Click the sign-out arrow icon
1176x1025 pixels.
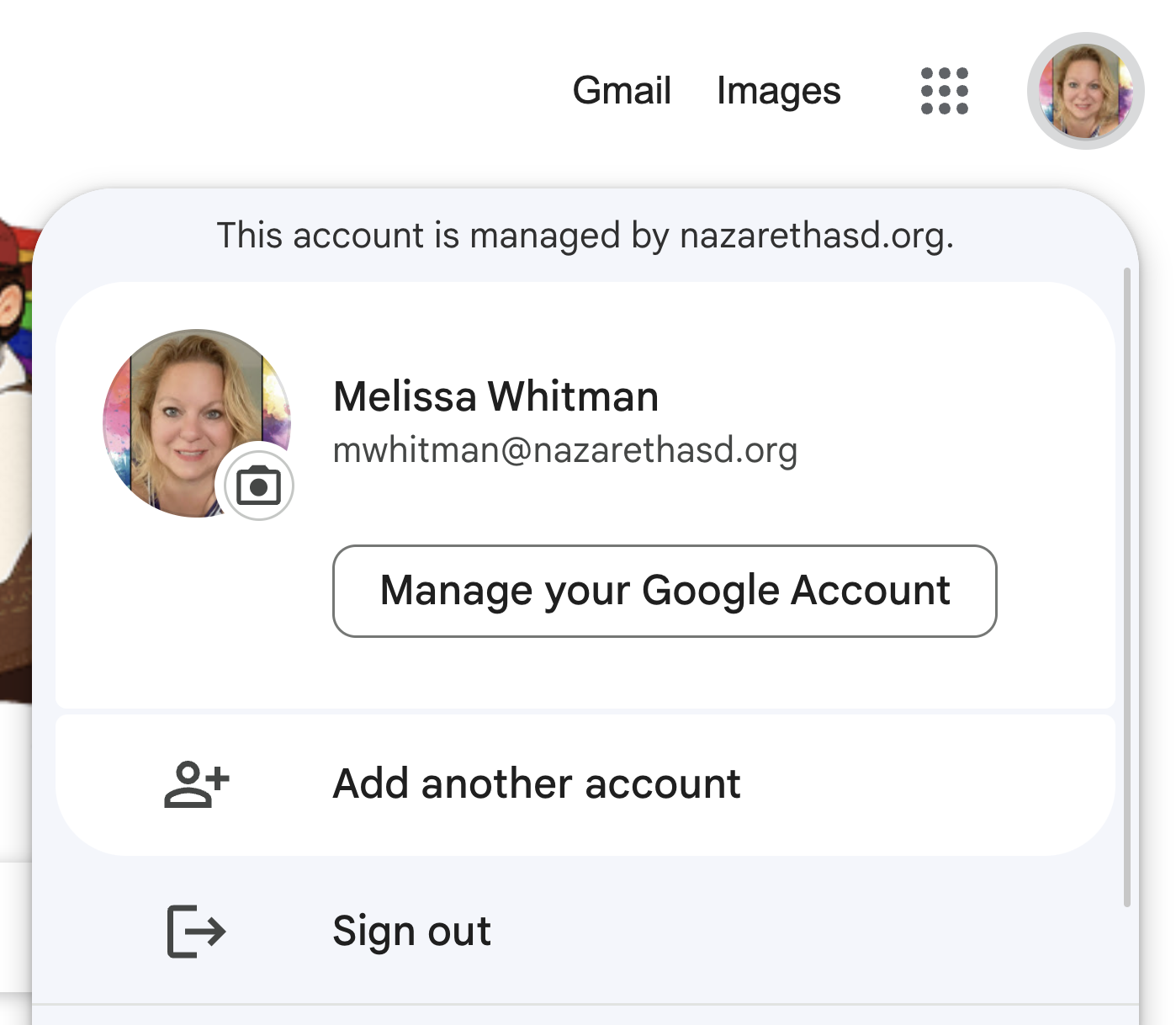pyautogui.click(x=196, y=931)
